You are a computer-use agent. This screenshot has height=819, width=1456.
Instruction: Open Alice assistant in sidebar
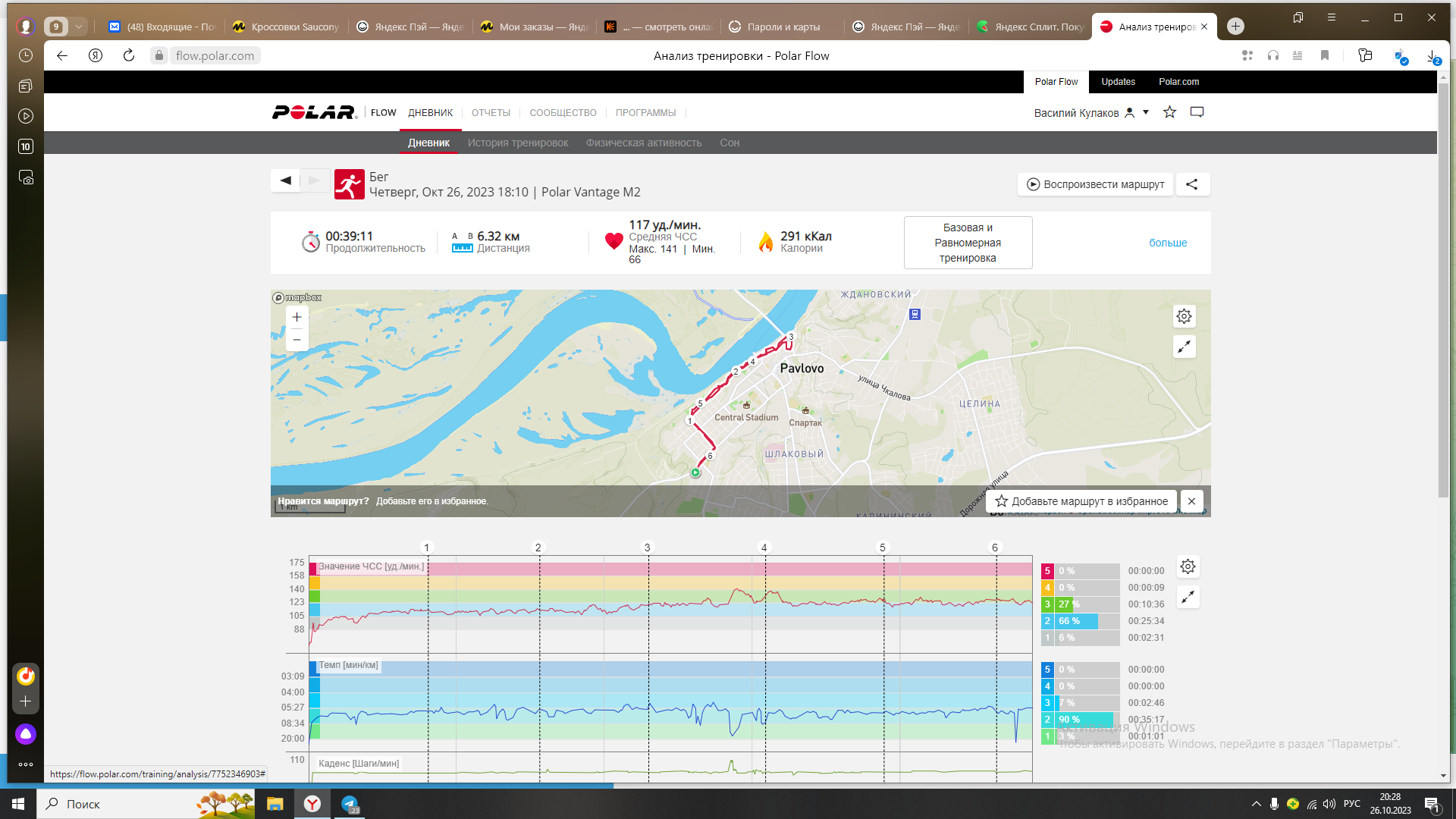[x=26, y=734]
